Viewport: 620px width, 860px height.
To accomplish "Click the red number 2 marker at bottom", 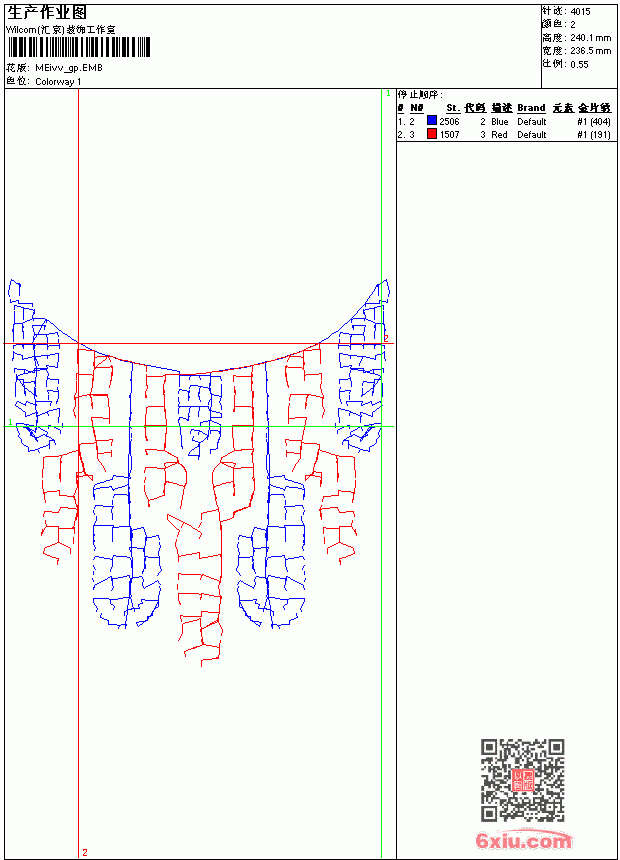I will (x=85, y=852).
